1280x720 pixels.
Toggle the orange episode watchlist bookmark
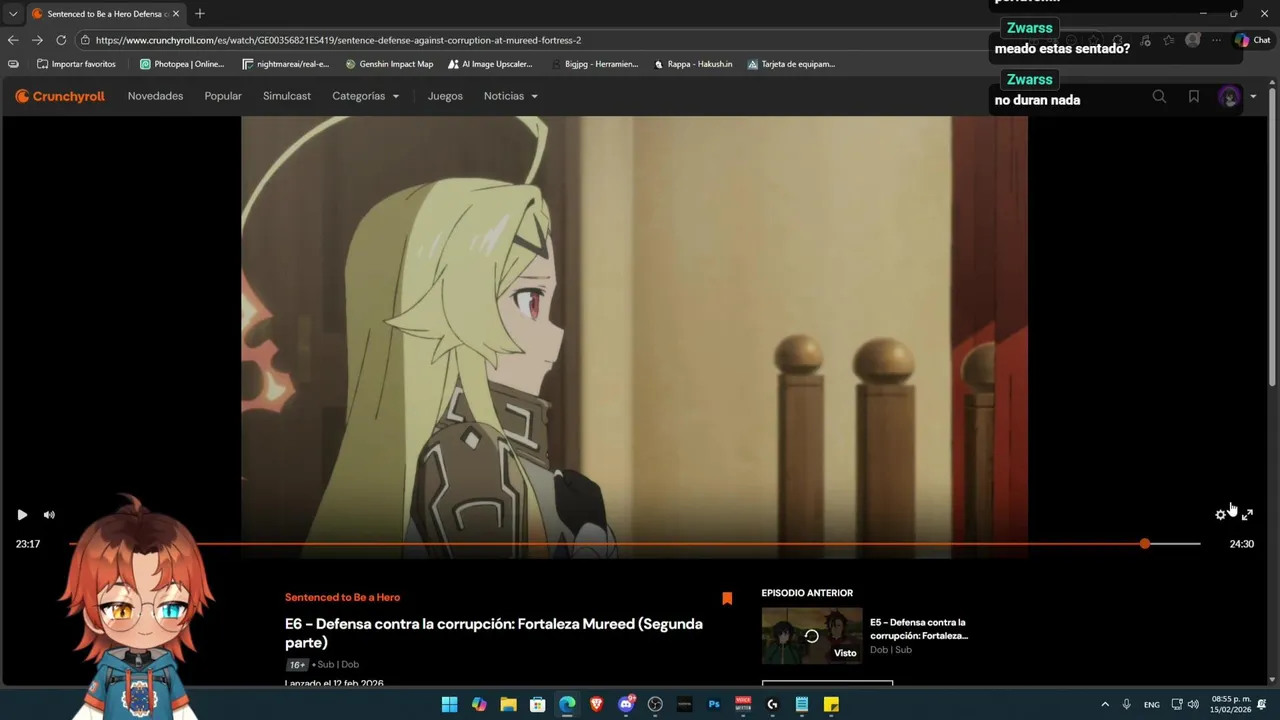(727, 598)
